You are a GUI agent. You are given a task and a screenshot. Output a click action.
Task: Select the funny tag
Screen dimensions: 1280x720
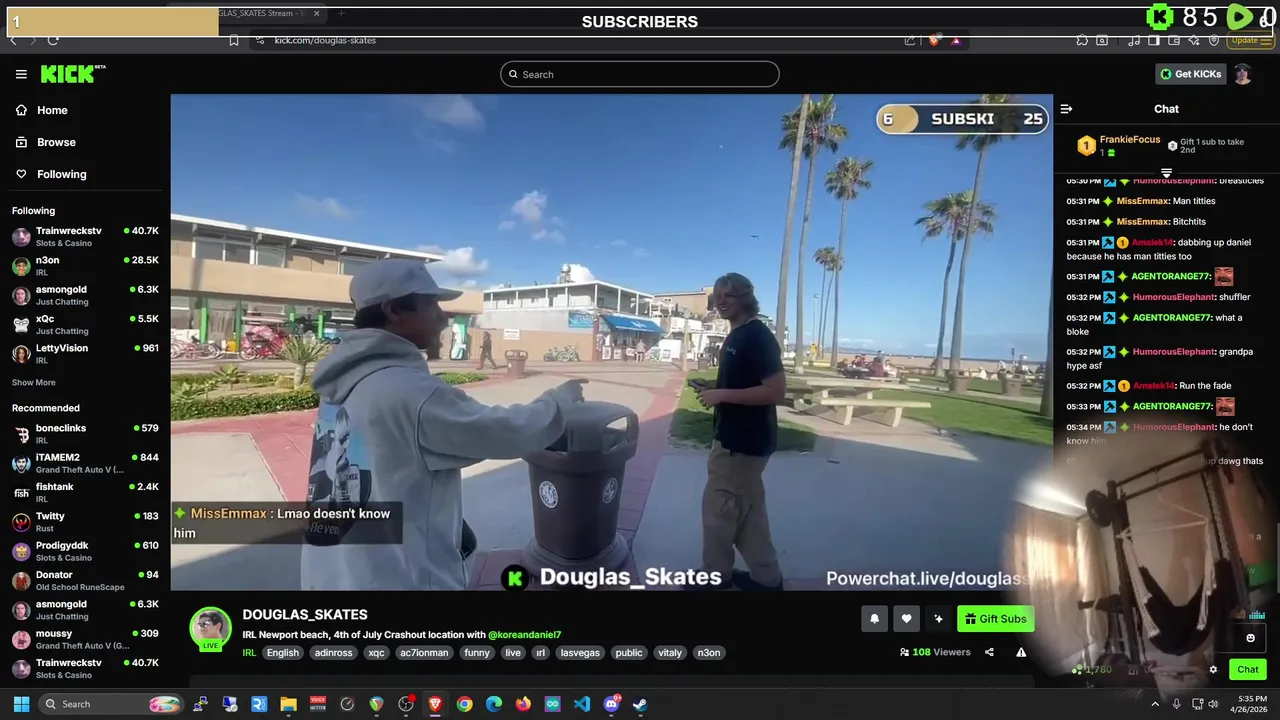[x=477, y=653]
